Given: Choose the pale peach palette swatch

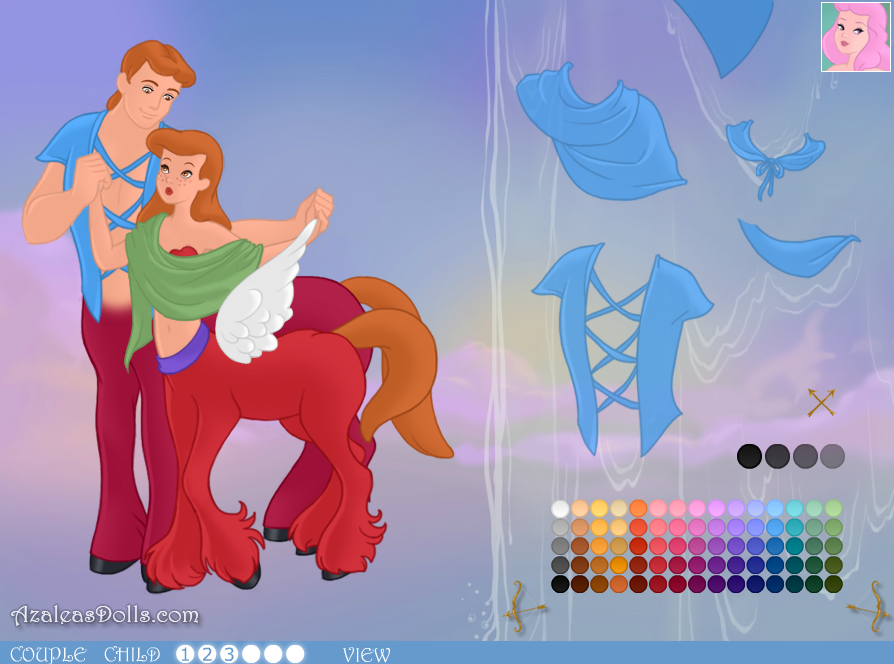Looking at the screenshot, I should (x=580, y=508).
